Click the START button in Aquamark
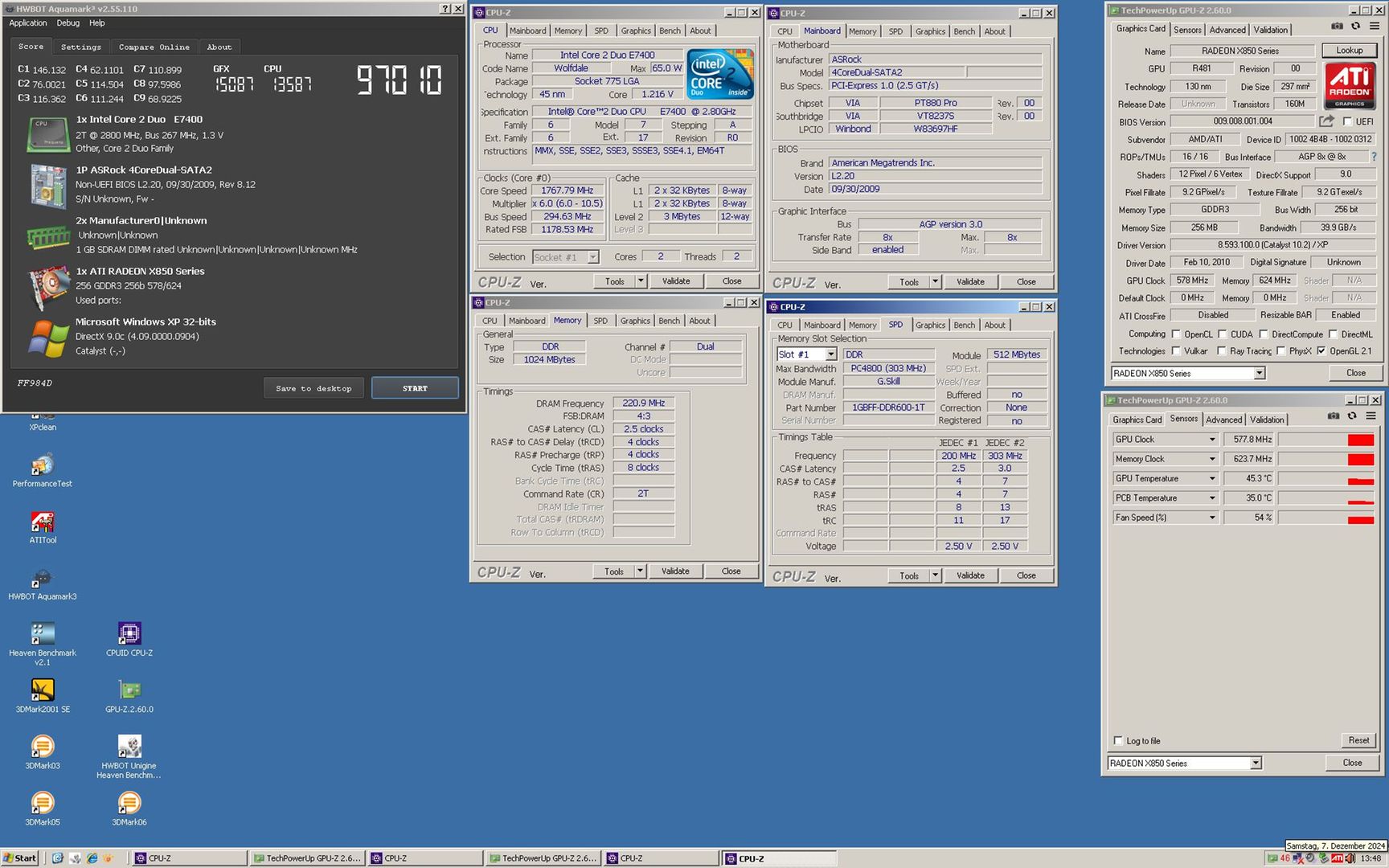Screen dimensions: 1389x868 click(x=415, y=388)
